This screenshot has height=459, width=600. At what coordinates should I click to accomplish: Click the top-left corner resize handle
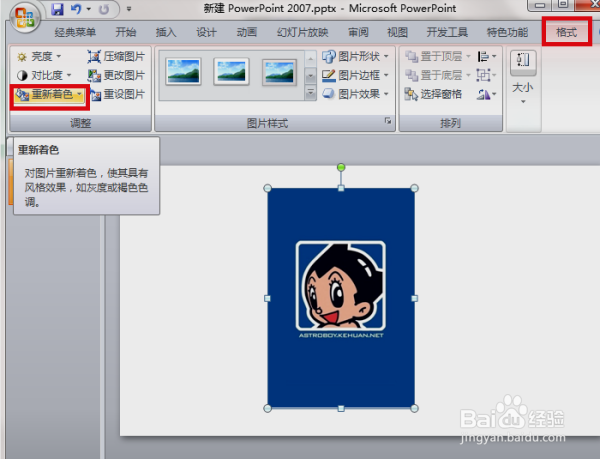coord(267,188)
